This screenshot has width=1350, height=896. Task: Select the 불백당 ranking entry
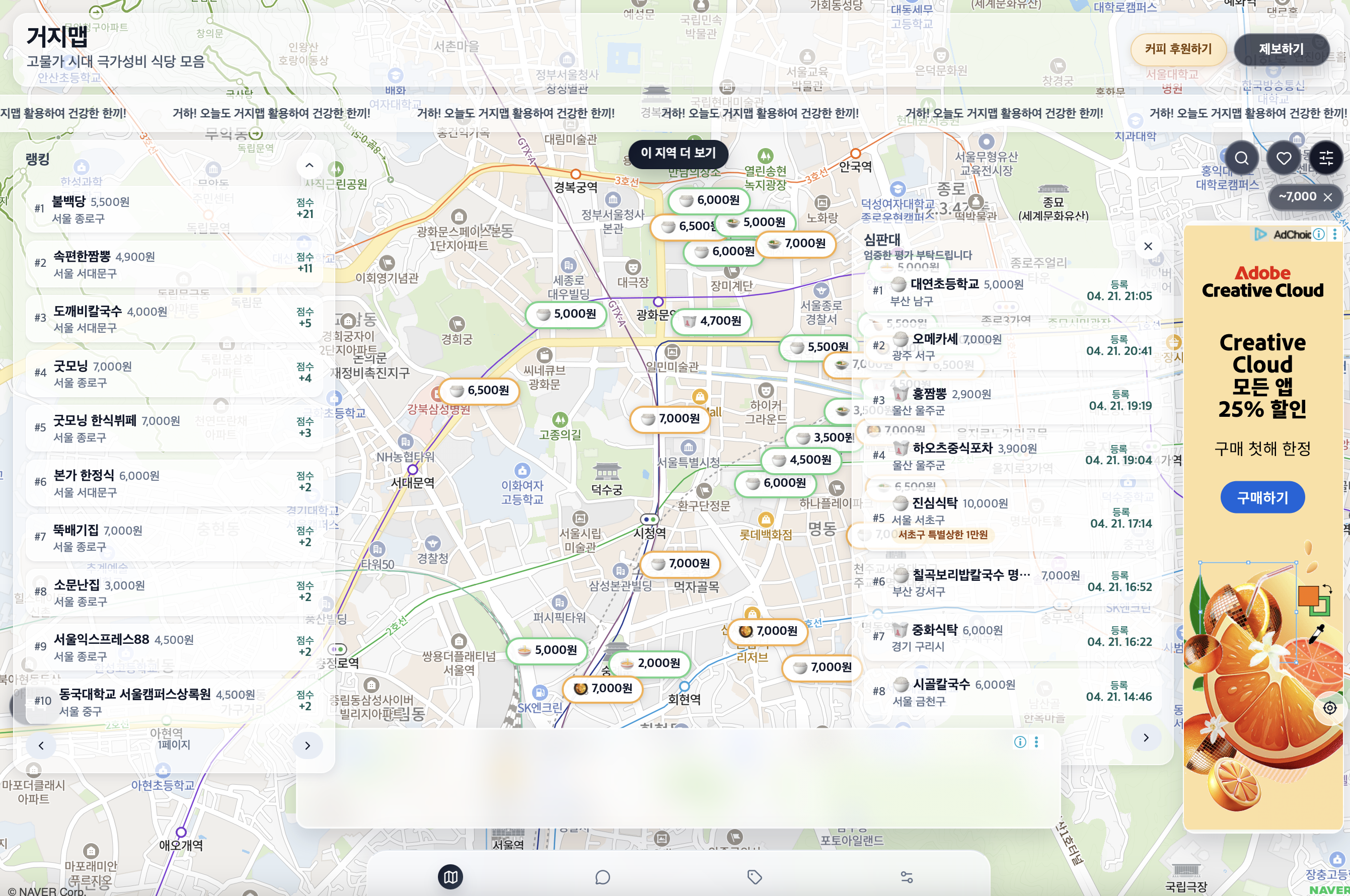tap(171, 209)
